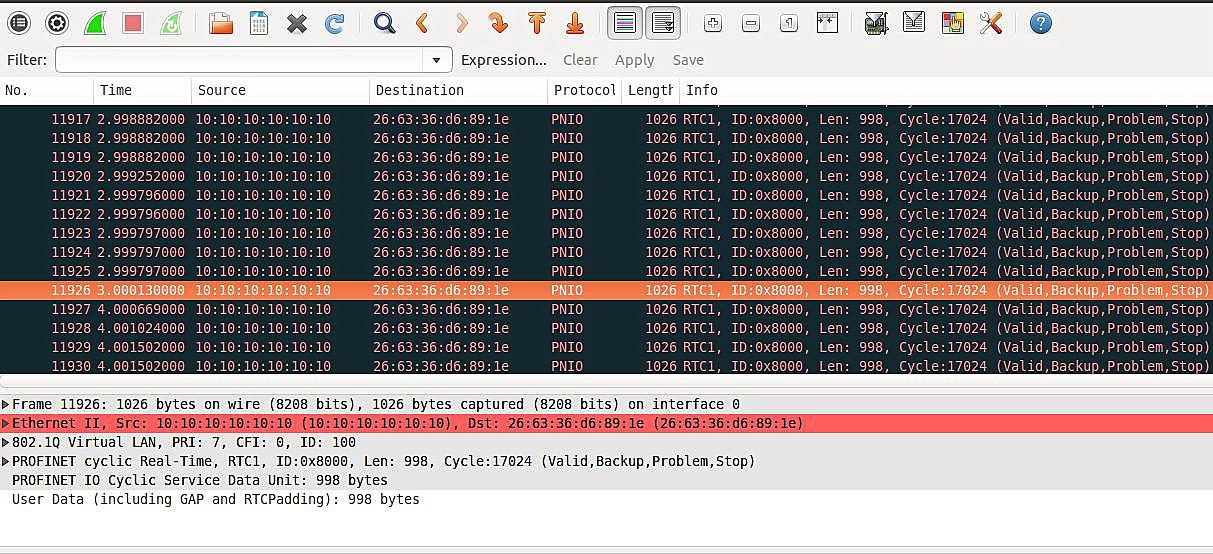This screenshot has width=1213, height=554.
Task: Click the Expression... button
Action: tap(504, 60)
